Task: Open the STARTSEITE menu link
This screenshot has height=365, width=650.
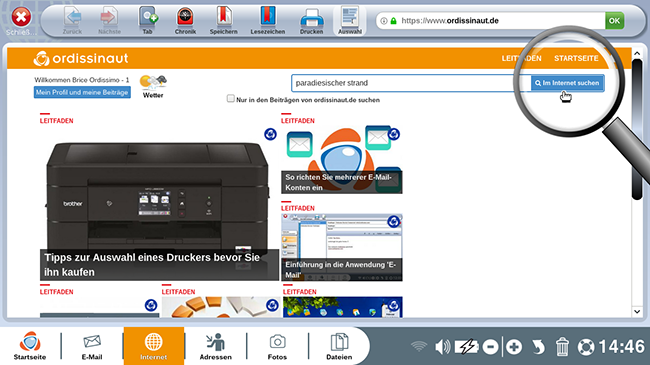Action: [x=576, y=58]
